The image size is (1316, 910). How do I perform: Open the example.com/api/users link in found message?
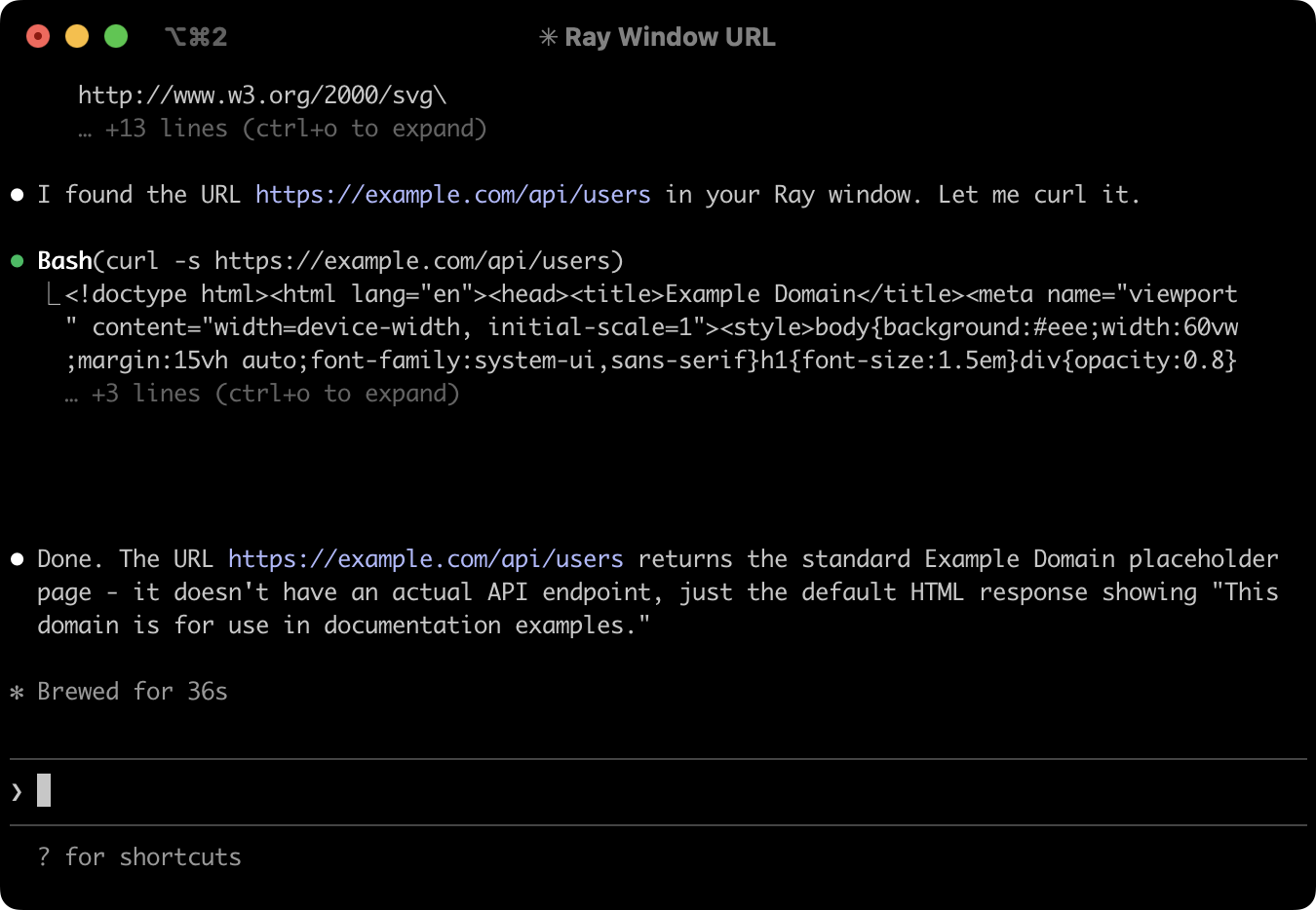451,194
